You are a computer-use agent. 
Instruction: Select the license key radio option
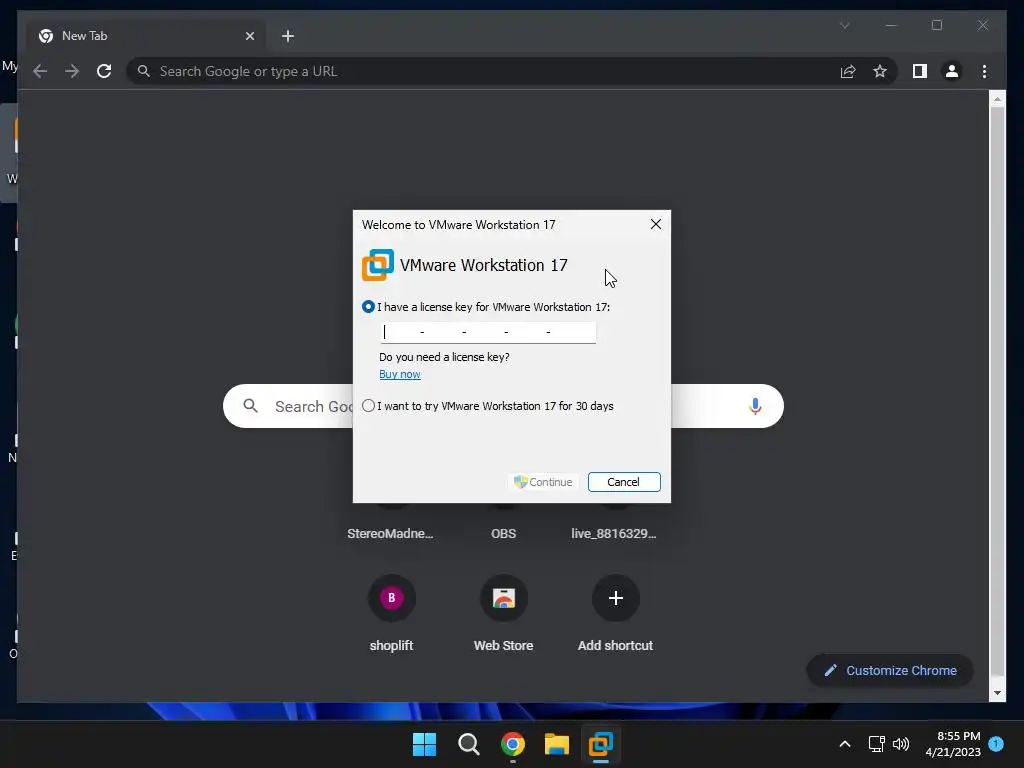[x=368, y=307]
